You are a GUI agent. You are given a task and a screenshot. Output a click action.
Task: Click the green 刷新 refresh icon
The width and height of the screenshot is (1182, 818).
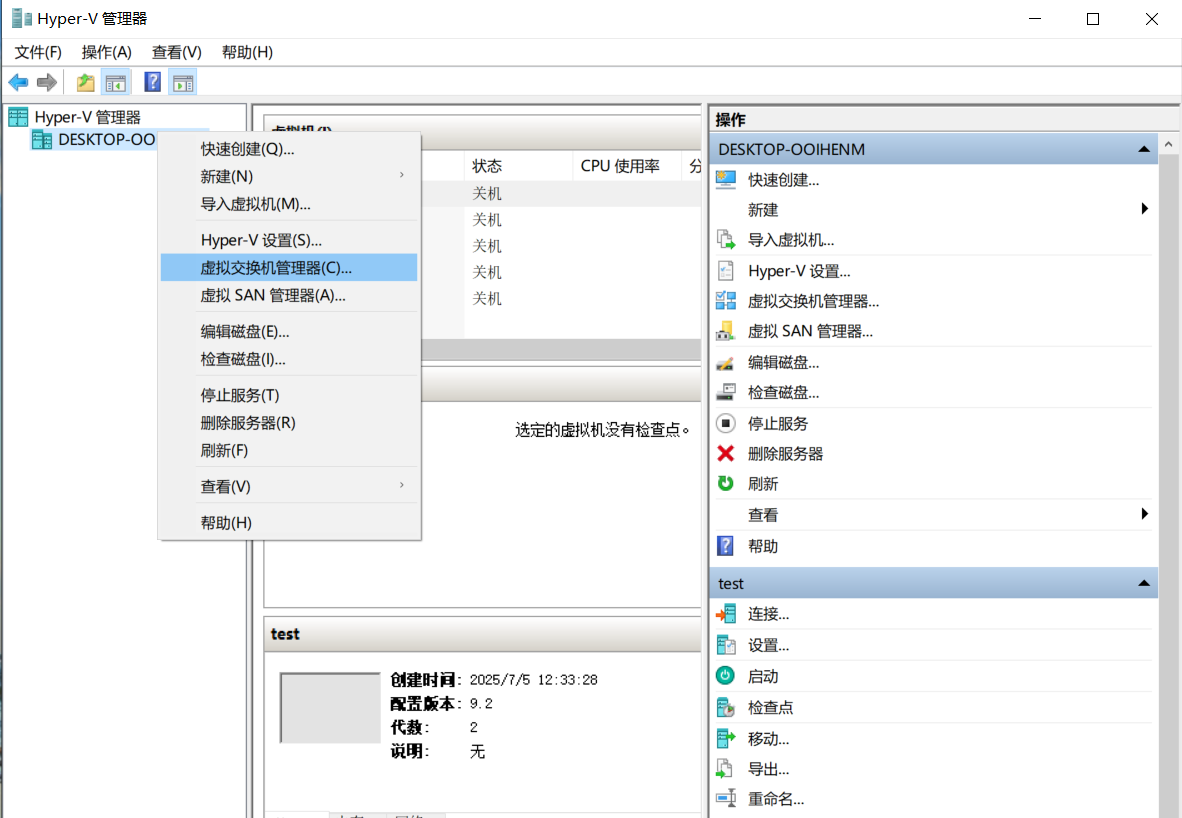[726, 484]
